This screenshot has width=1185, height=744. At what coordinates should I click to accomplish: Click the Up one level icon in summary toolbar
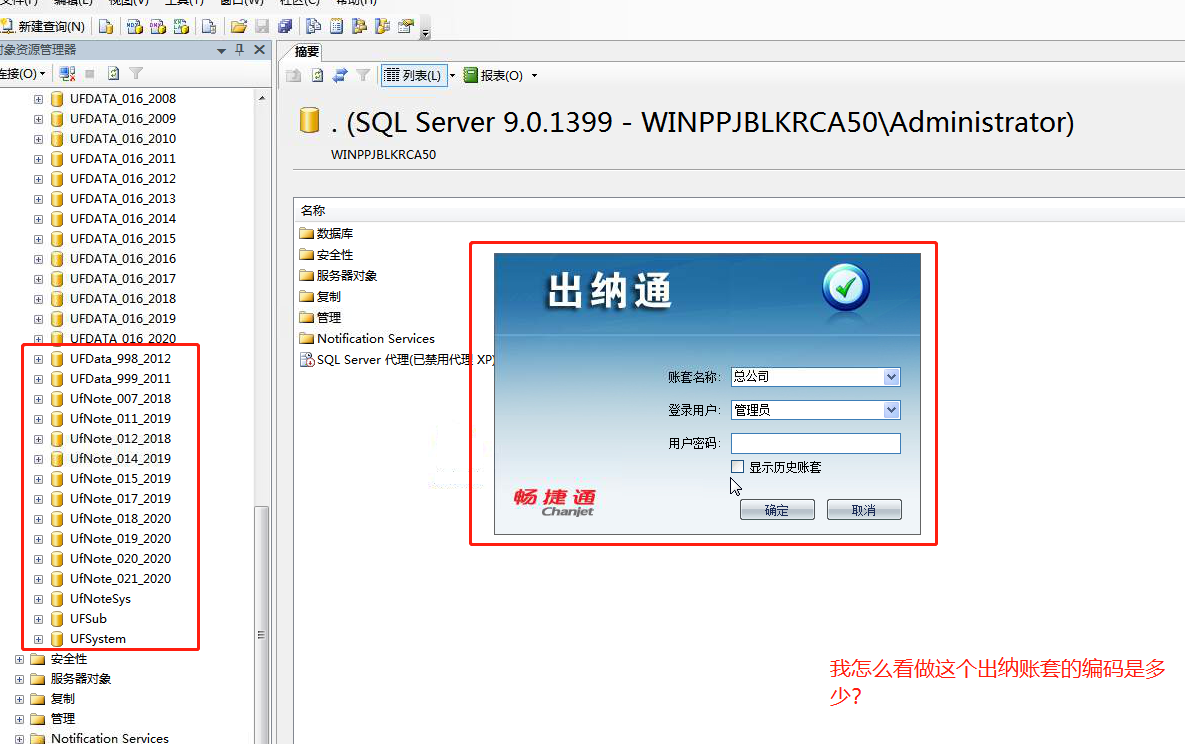(294, 76)
